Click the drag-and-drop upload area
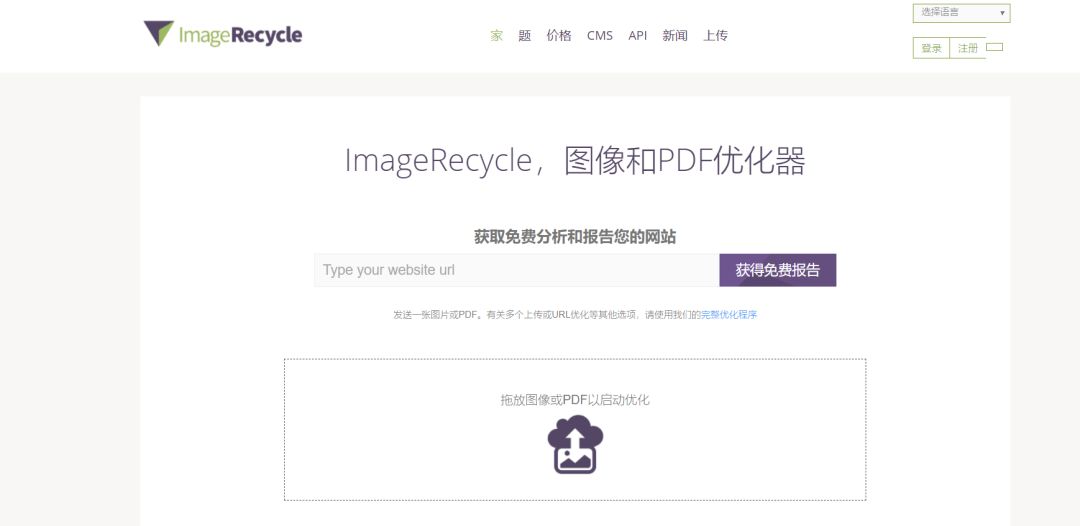The width and height of the screenshot is (1080, 526). pyautogui.click(x=575, y=430)
